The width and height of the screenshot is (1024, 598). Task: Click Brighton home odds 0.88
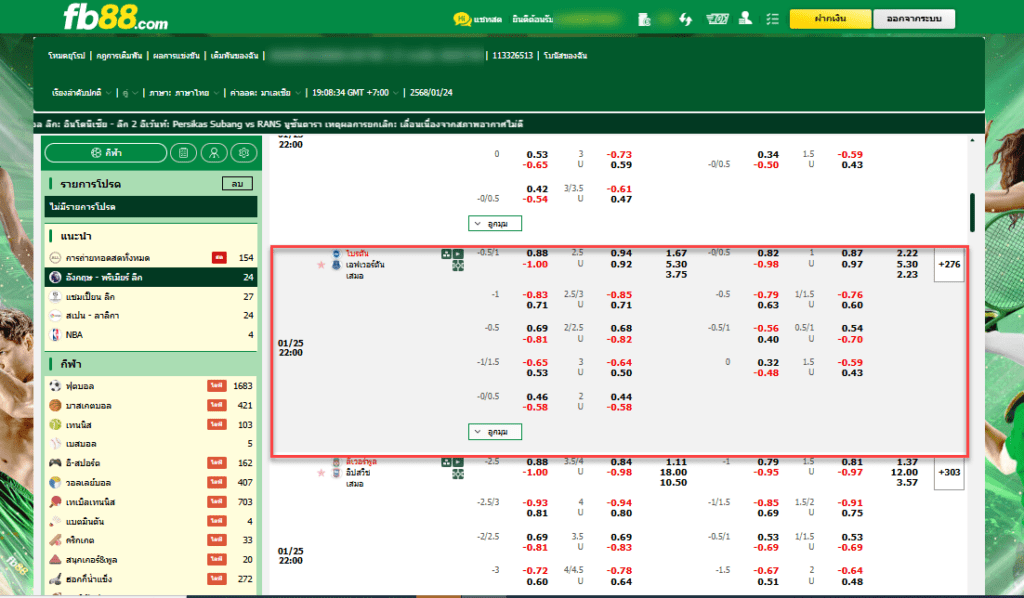537,253
